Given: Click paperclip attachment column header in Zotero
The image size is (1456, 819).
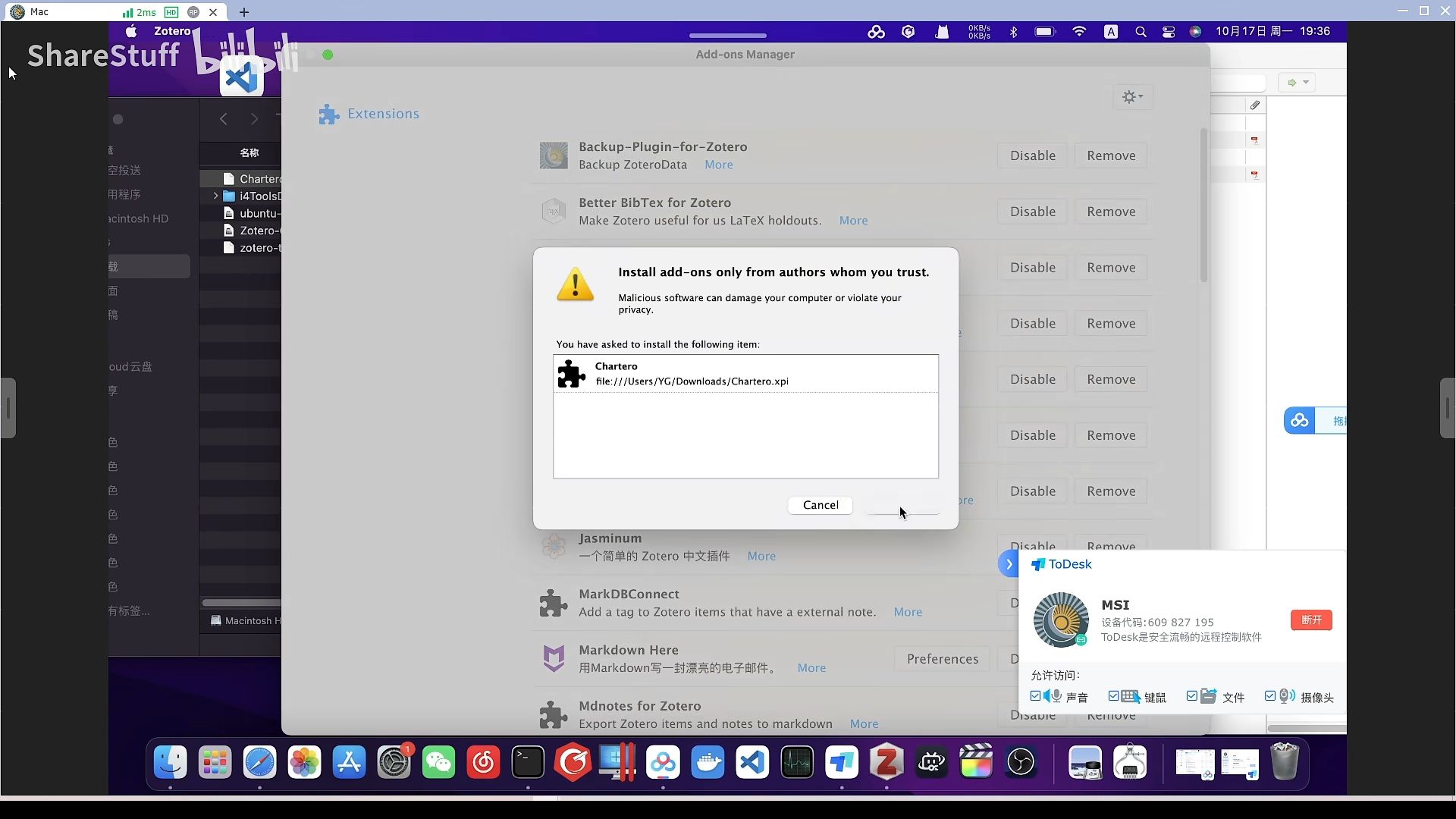Looking at the screenshot, I should (x=1255, y=105).
